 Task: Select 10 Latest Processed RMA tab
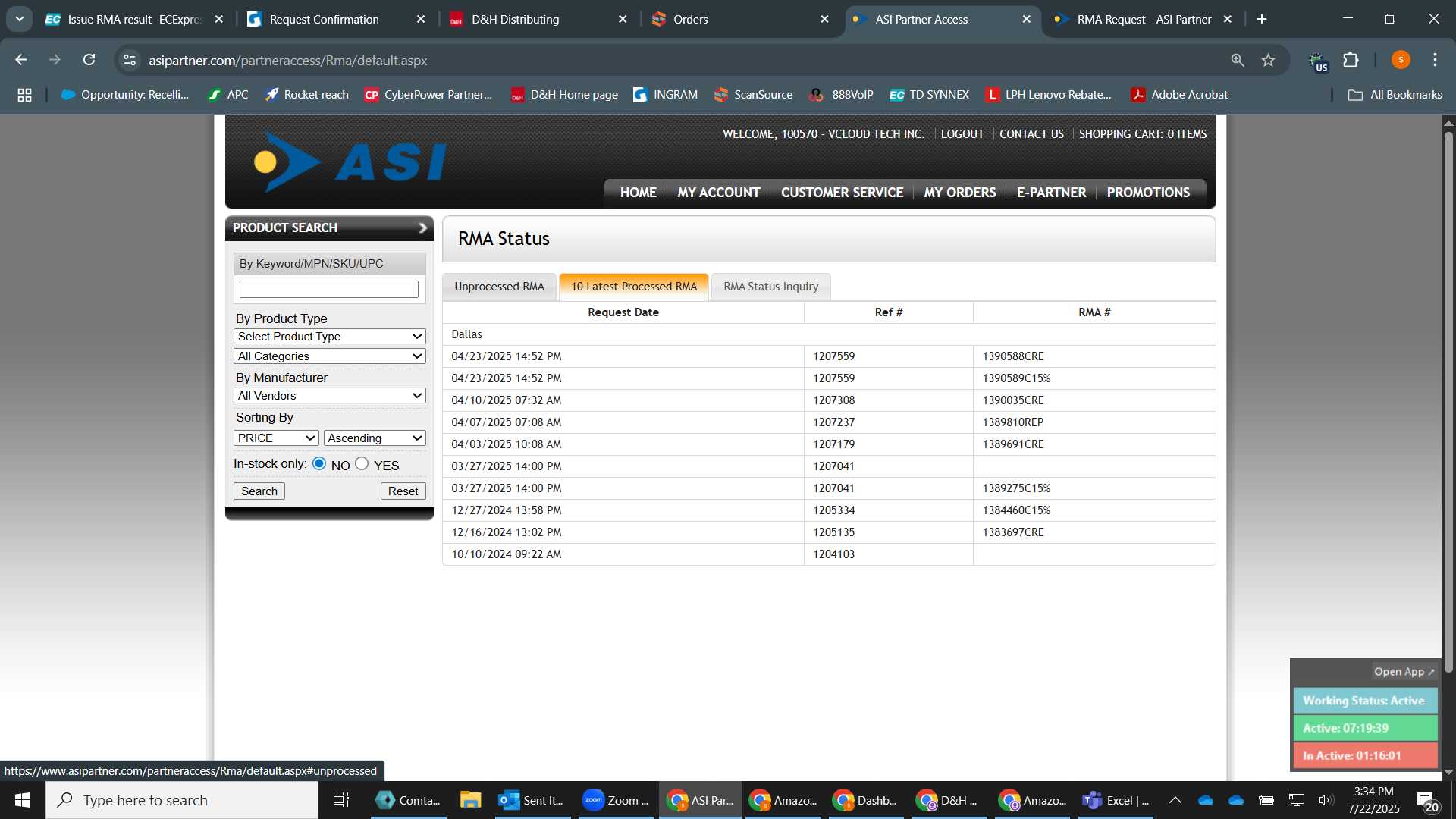[x=633, y=287]
